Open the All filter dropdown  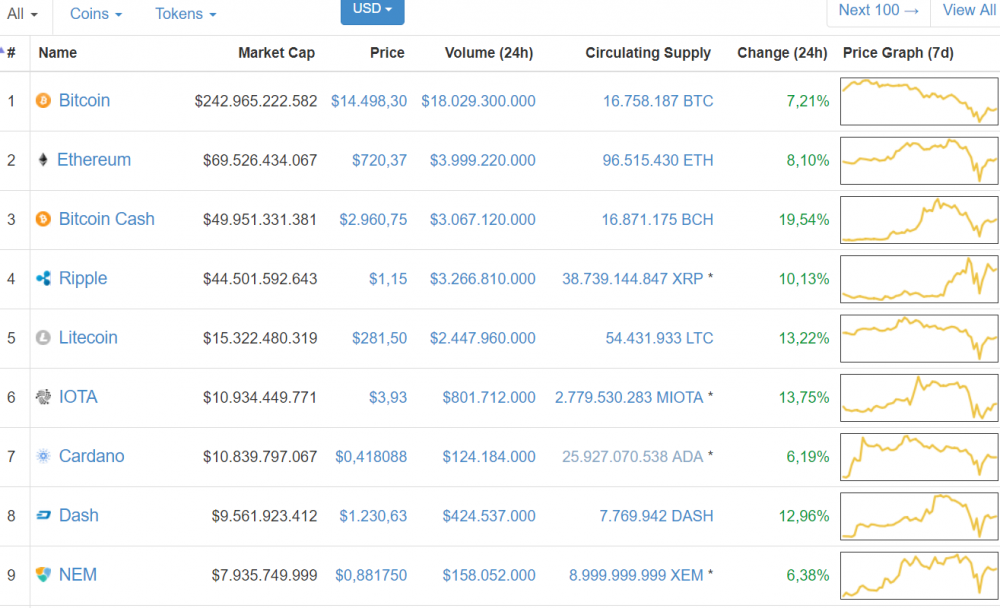pos(22,14)
